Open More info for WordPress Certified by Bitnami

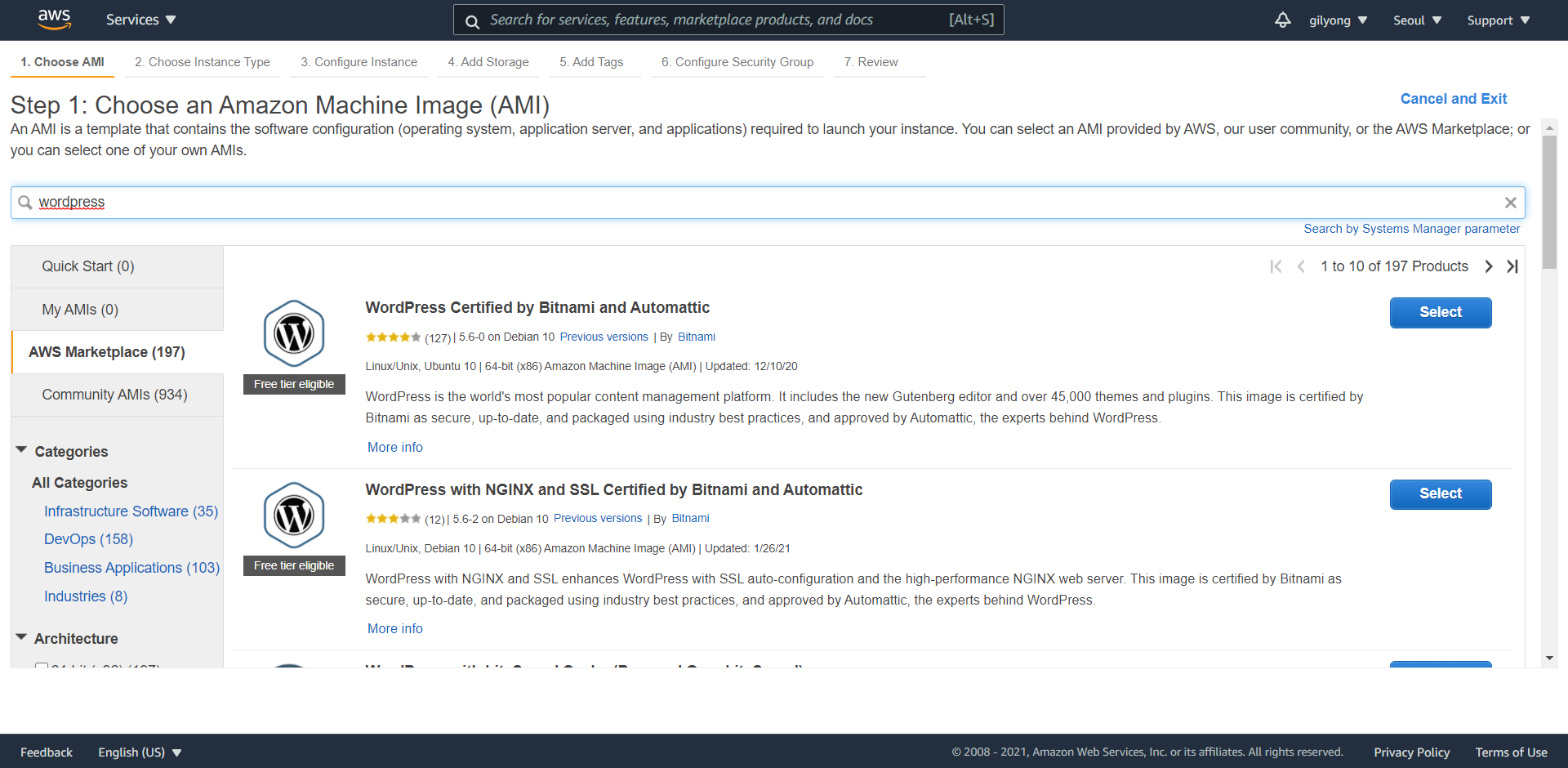point(395,447)
